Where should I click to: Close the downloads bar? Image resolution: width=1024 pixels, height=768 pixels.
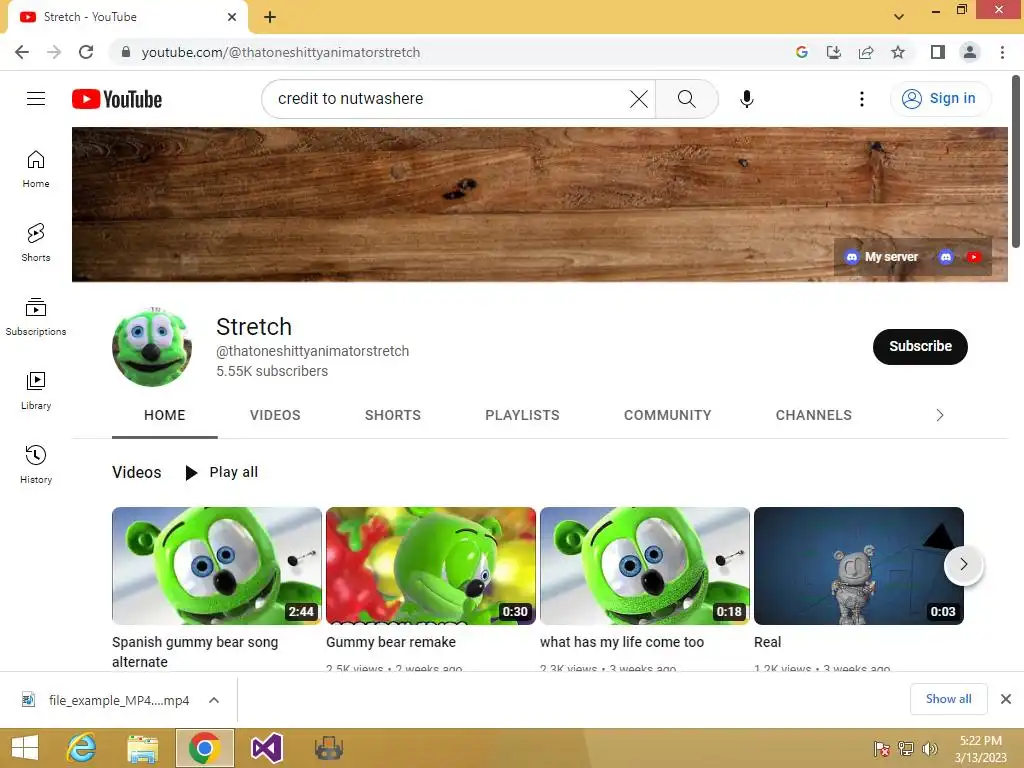1006,699
